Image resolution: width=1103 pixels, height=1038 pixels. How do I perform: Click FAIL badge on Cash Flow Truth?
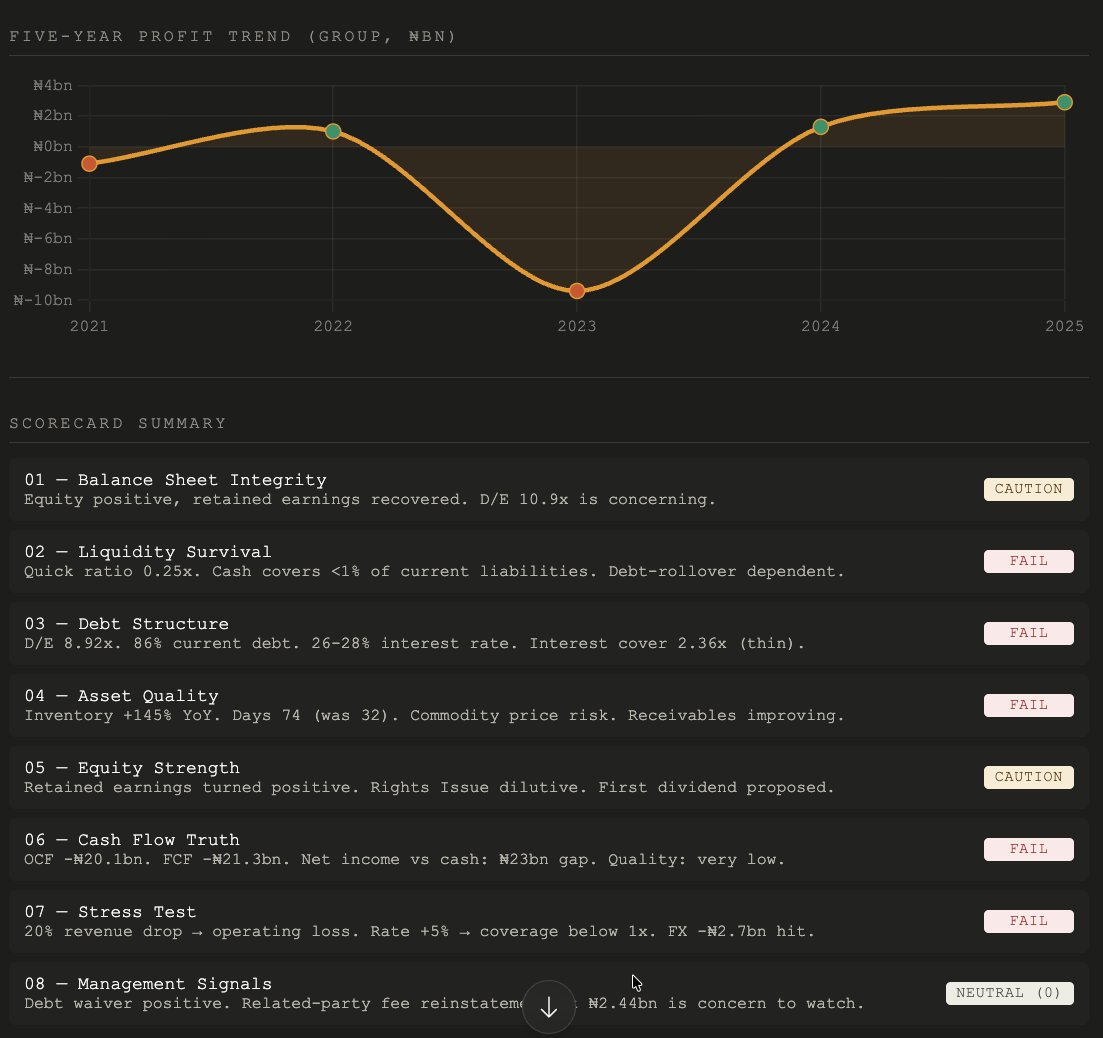1028,850
